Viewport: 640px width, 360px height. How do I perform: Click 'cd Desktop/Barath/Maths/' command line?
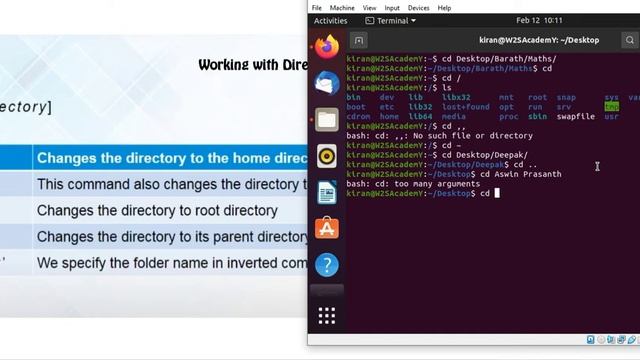(499, 59)
